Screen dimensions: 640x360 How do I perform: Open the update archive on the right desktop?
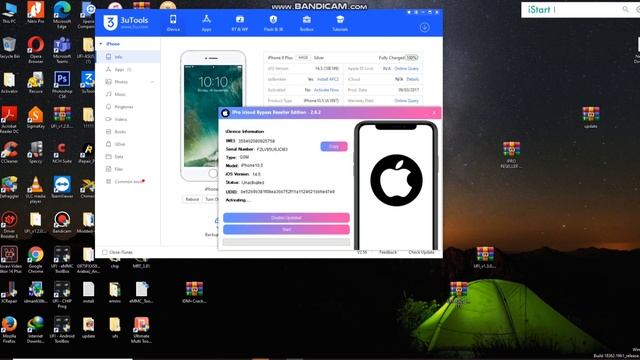pos(591,117)
